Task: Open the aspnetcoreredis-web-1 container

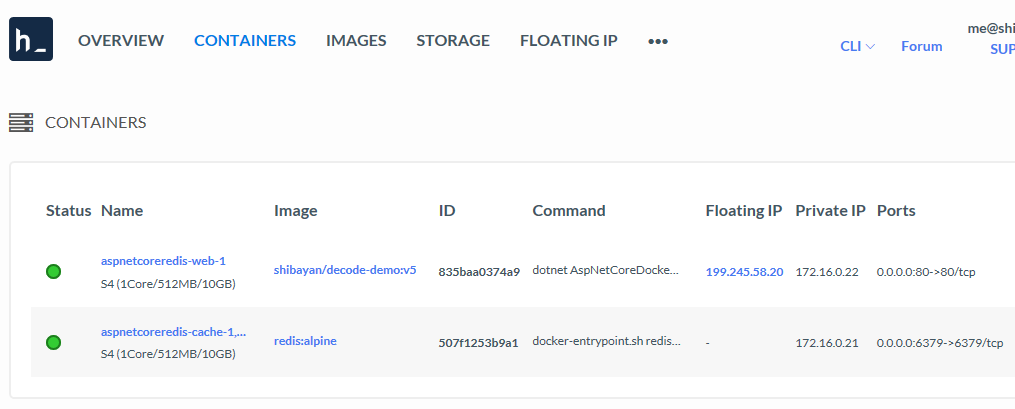Action: coord(163,261)
